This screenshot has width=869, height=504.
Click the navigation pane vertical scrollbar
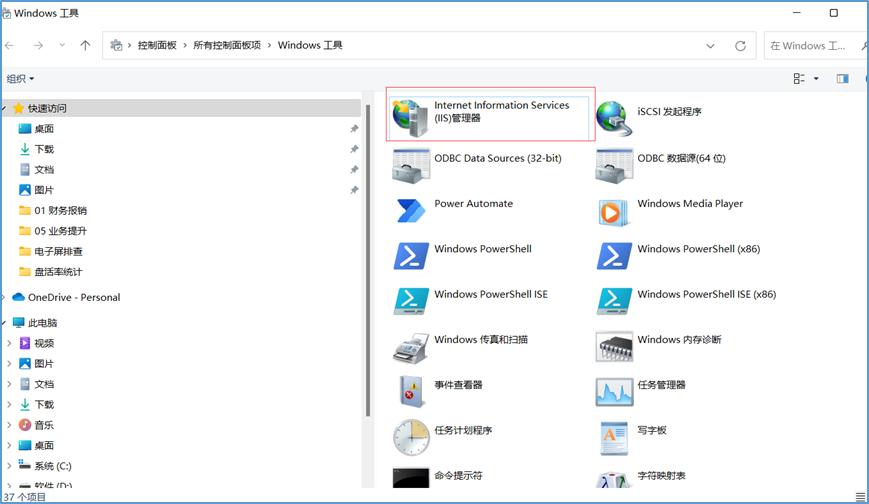pos(367,261)
